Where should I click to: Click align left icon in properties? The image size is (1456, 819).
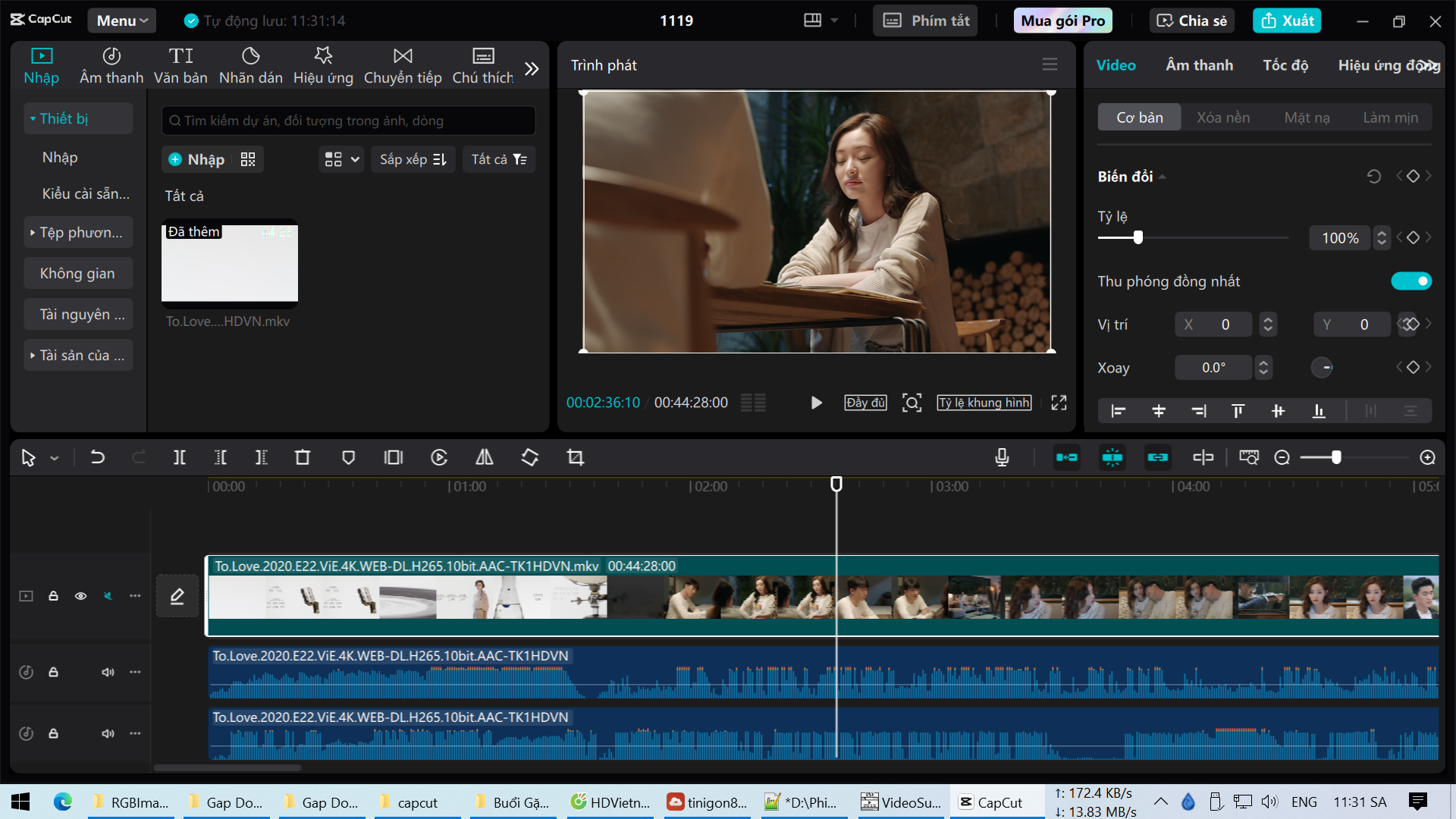click(1118, 411)
